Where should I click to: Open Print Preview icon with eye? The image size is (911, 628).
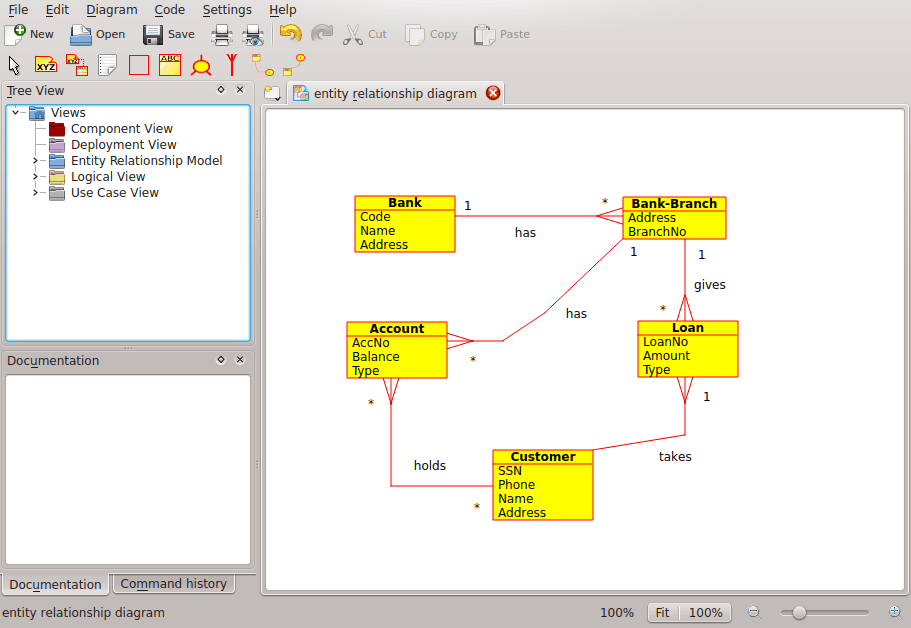[x=253, y=34]
